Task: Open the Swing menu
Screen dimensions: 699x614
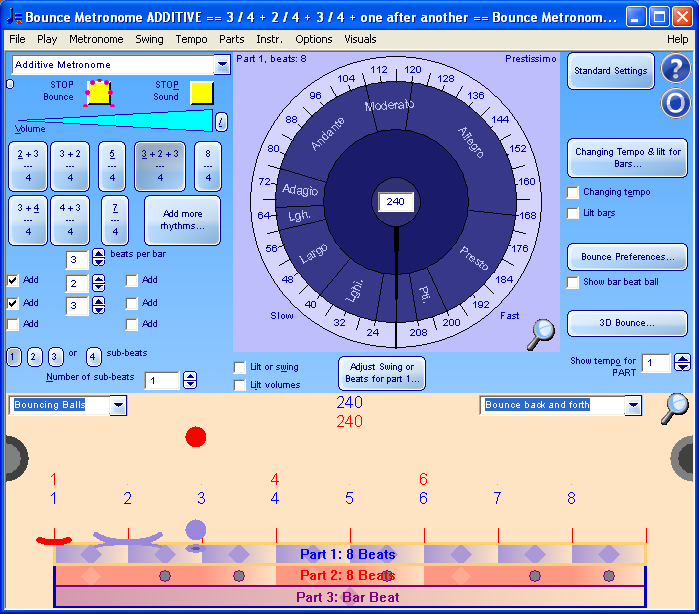Action: coord(149,39)
